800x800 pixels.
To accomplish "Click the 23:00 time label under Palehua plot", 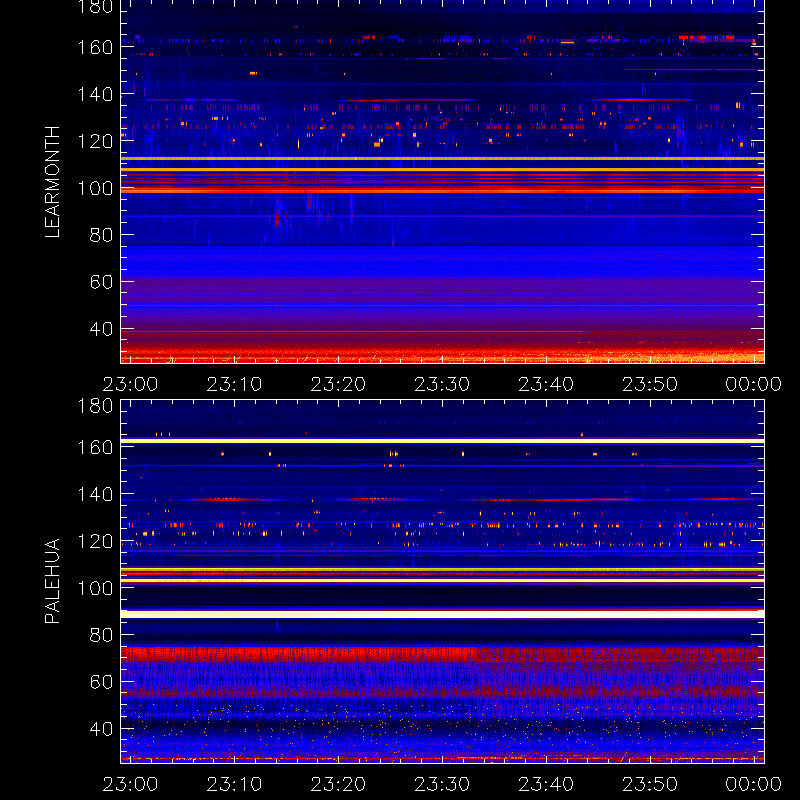I will [130, 784].
